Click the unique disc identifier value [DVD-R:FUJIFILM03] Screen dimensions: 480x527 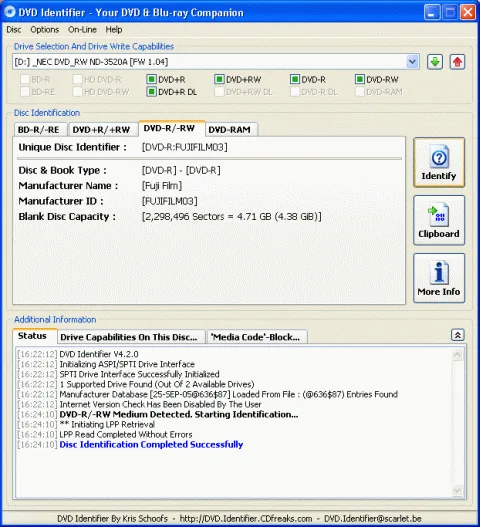[185, 147]
